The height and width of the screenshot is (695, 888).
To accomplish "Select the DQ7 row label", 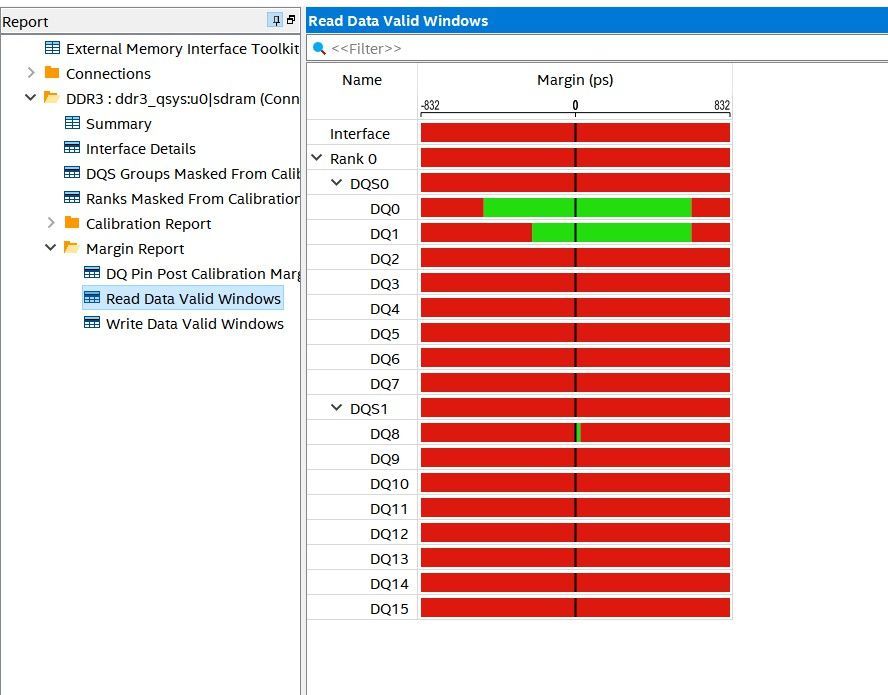I will click(x=385, y=383).
